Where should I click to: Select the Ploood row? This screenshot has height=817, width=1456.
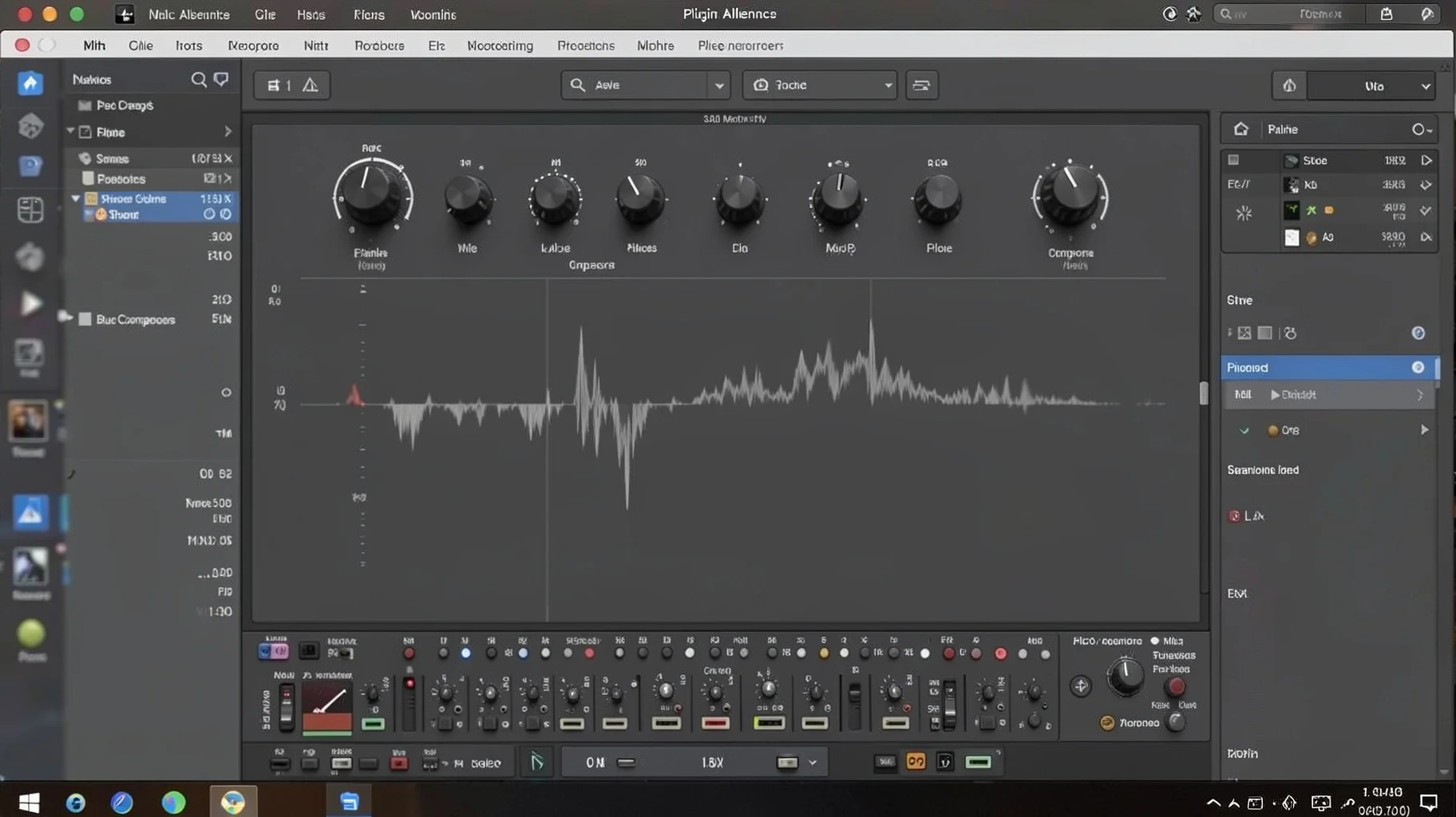[1330, 367]
